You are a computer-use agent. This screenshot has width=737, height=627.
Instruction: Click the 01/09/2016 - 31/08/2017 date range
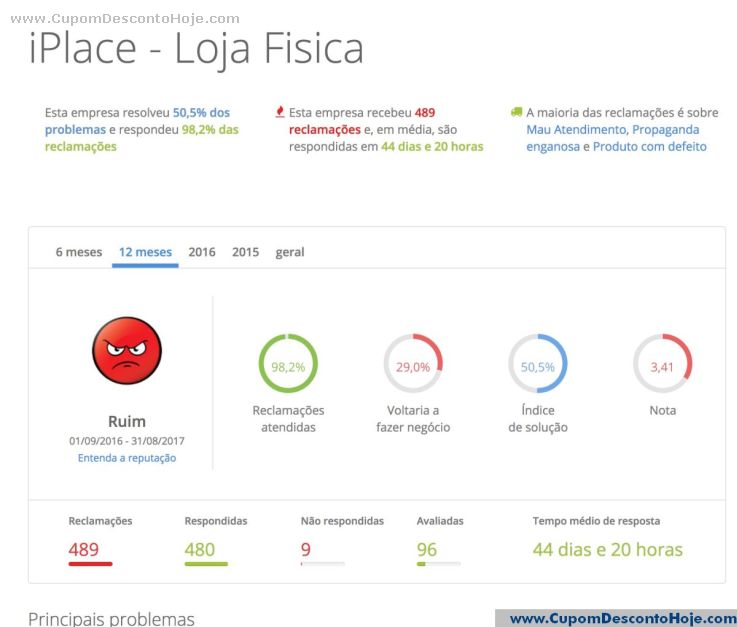127,441
